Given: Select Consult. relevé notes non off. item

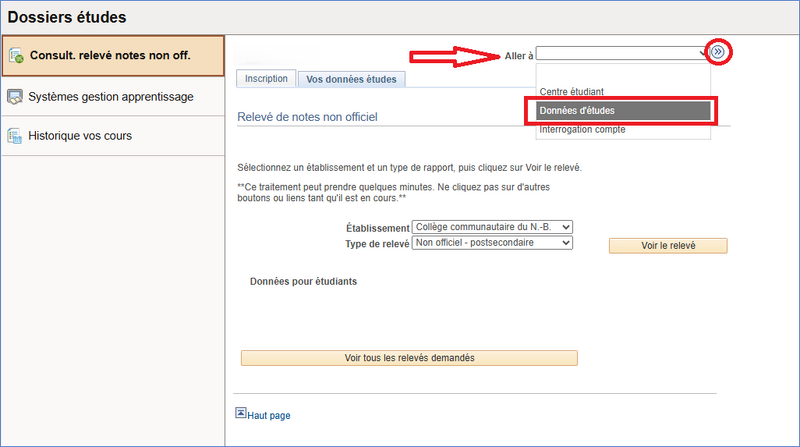Looking at the screenshot, I should coord(110,55).
